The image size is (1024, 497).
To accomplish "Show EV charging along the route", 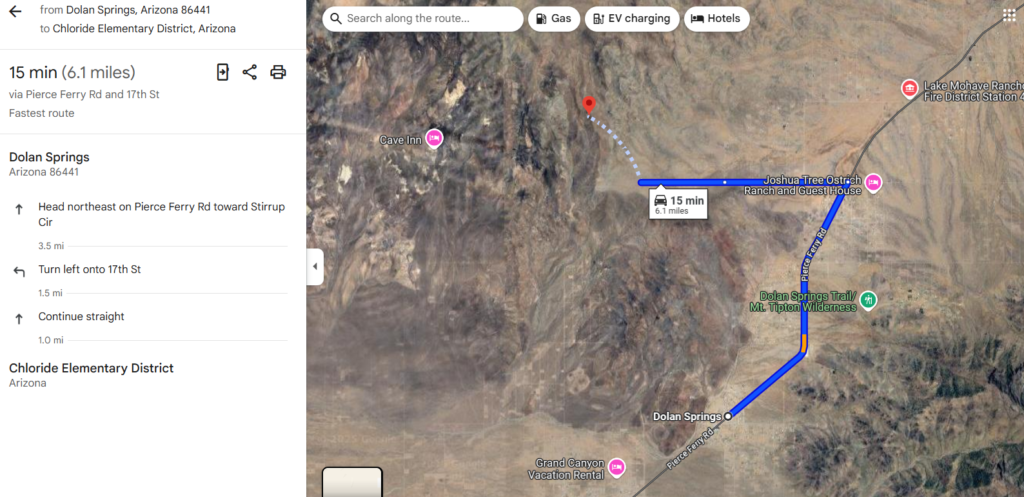I will click(x=632, y=19).
